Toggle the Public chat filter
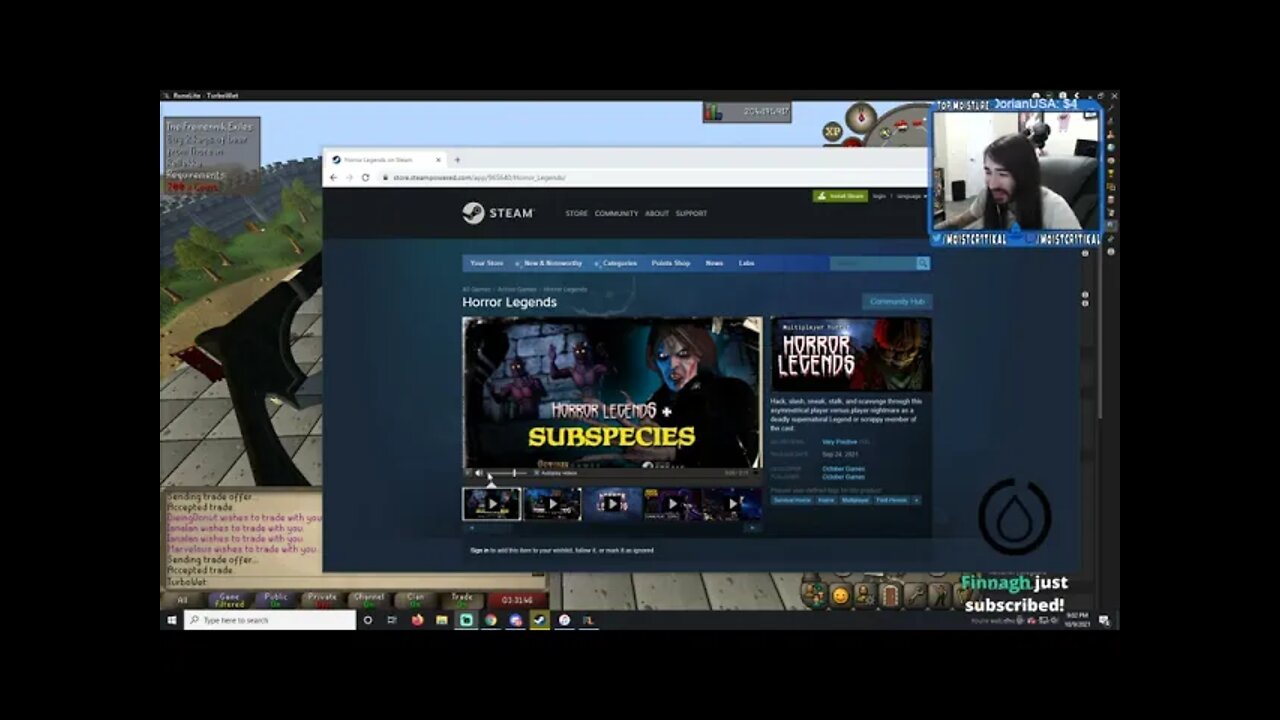Screen dimensions: 1280x720 pos(275,600)
